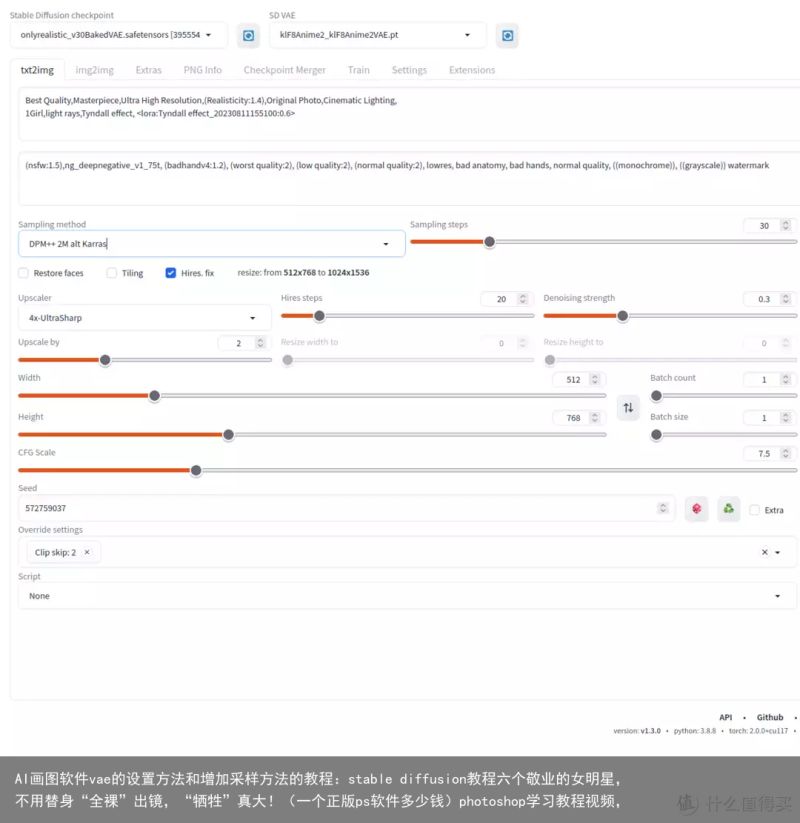Randomize seed with the dice icon
Image resolution: width=800 pixels, height=823 pixels.
click(x=697, y=509)
